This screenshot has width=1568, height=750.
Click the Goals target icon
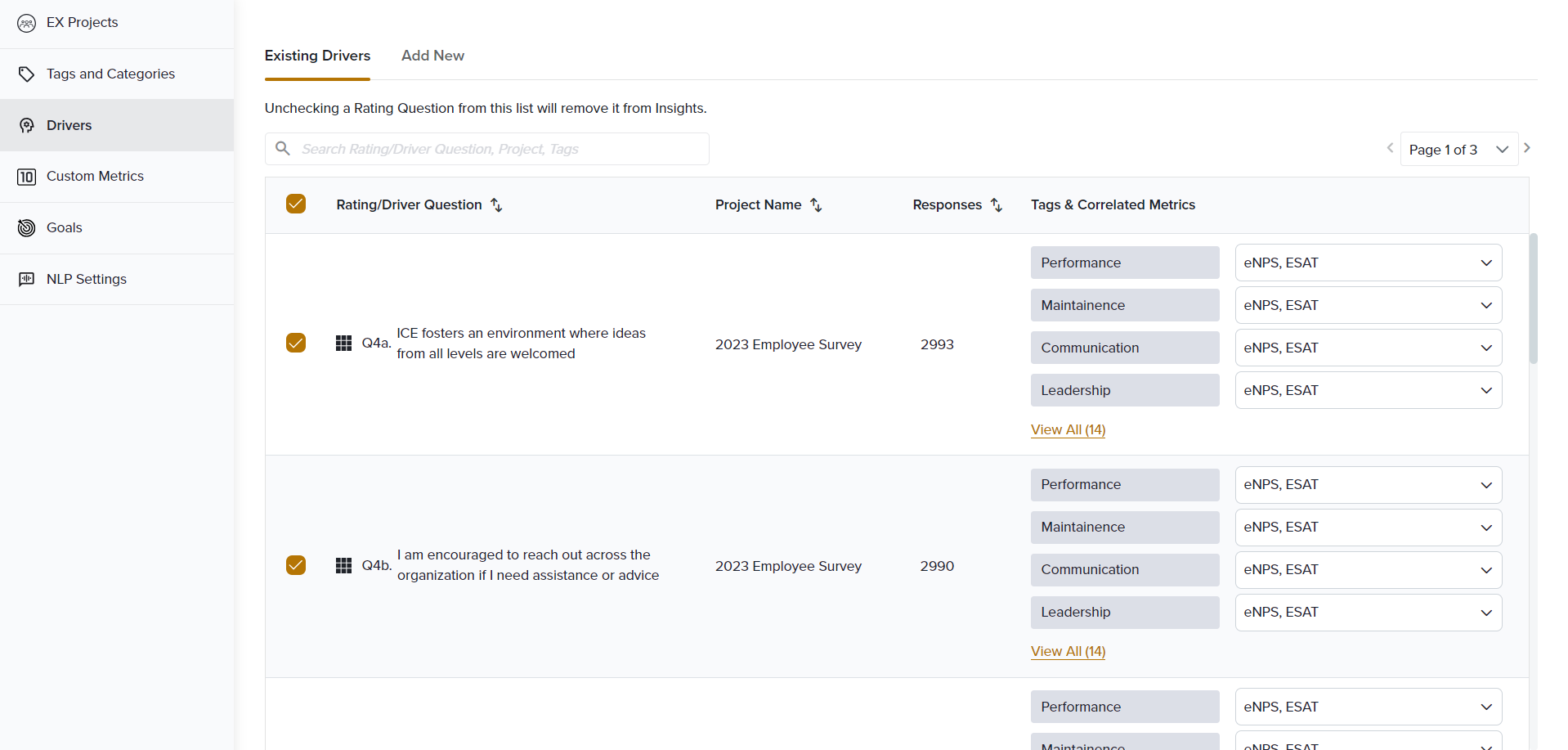click(26, 228)
